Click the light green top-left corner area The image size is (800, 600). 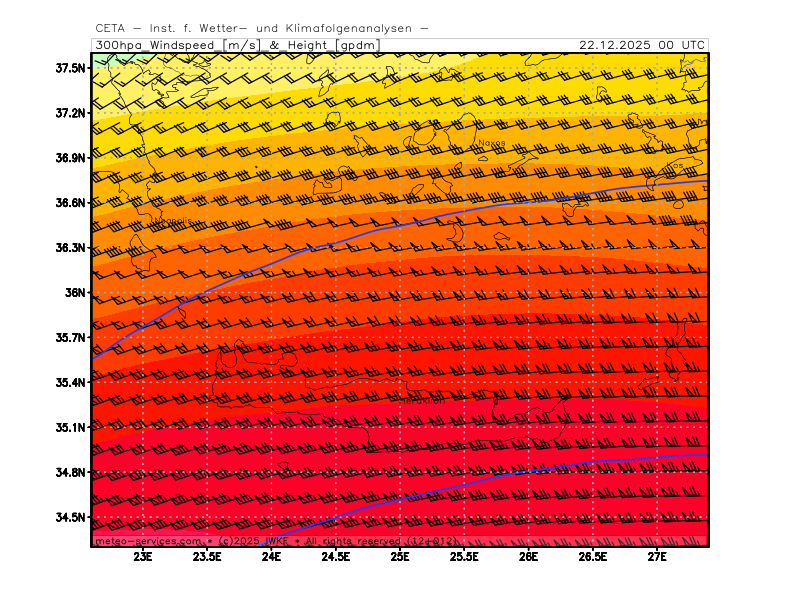[x=100, y=58]
